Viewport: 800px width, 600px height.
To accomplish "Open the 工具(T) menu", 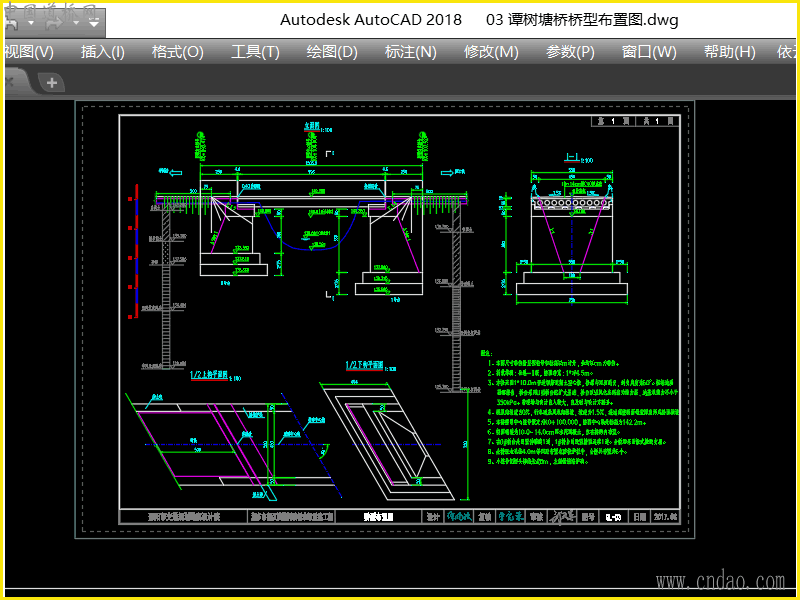I will point(255,52).
